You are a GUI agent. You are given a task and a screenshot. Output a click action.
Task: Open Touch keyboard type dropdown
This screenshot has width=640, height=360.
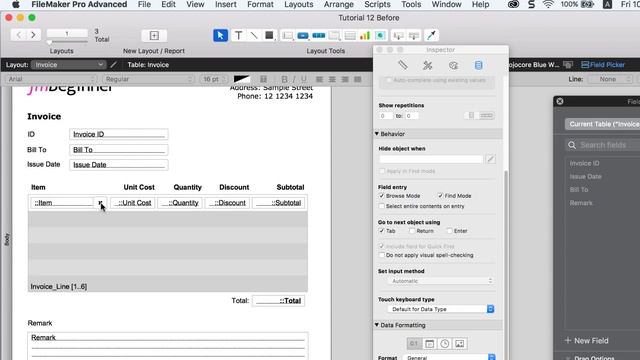440,309
